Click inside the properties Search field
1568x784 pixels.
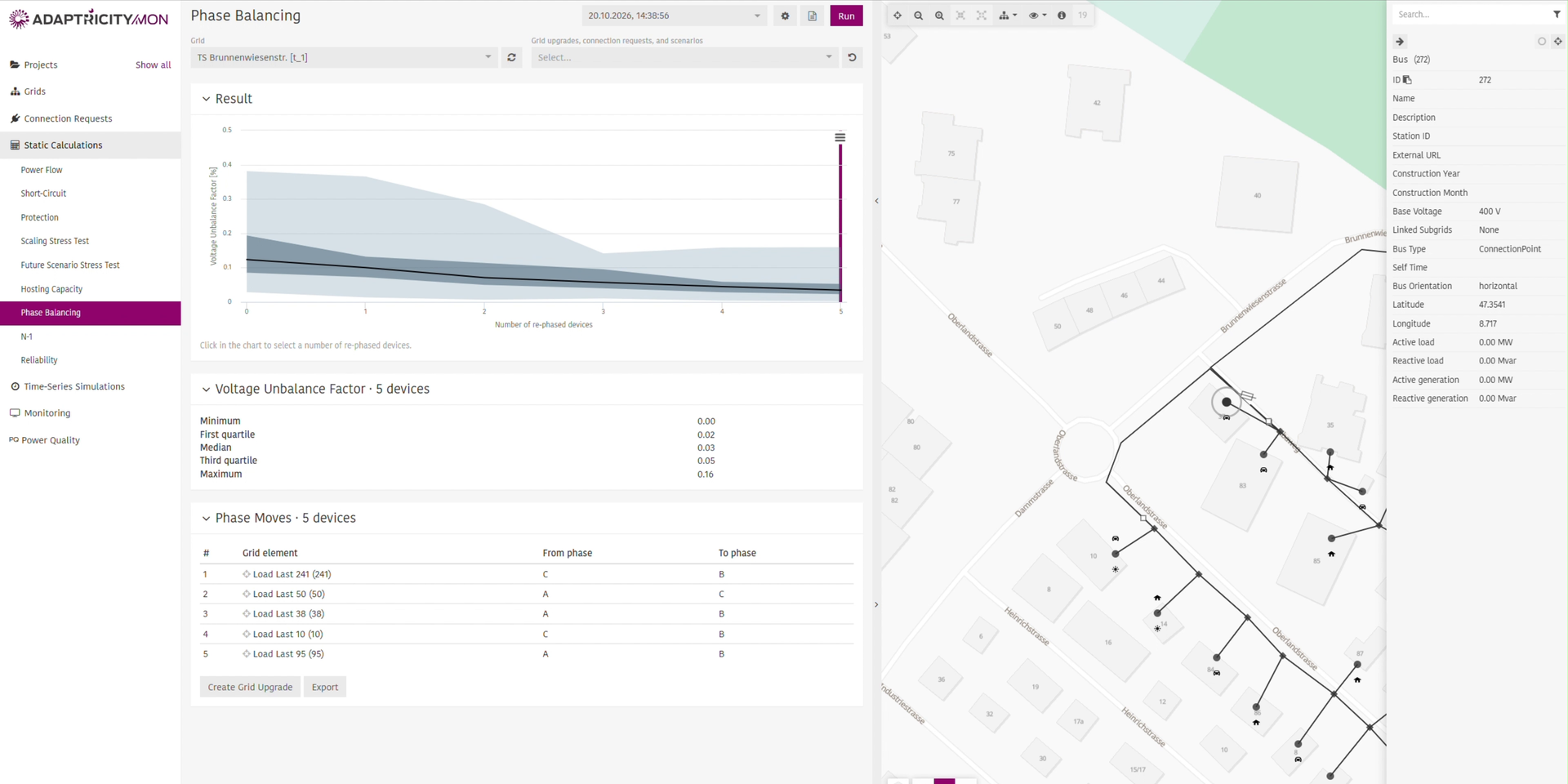(x=1470, y=14)
